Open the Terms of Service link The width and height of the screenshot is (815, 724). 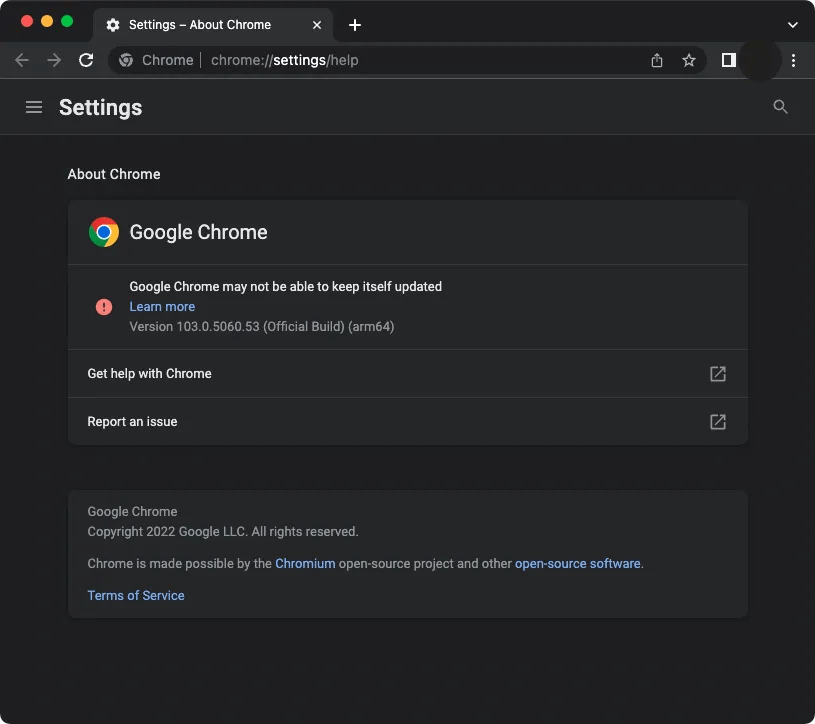click(136, 596)
